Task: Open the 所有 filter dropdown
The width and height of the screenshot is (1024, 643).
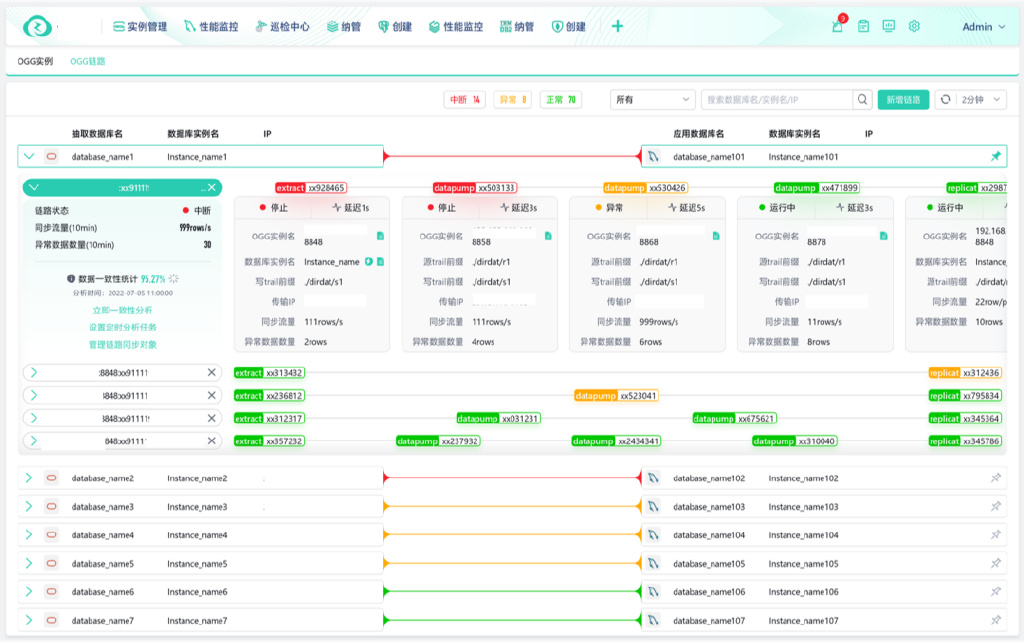Action: [652, 100]
